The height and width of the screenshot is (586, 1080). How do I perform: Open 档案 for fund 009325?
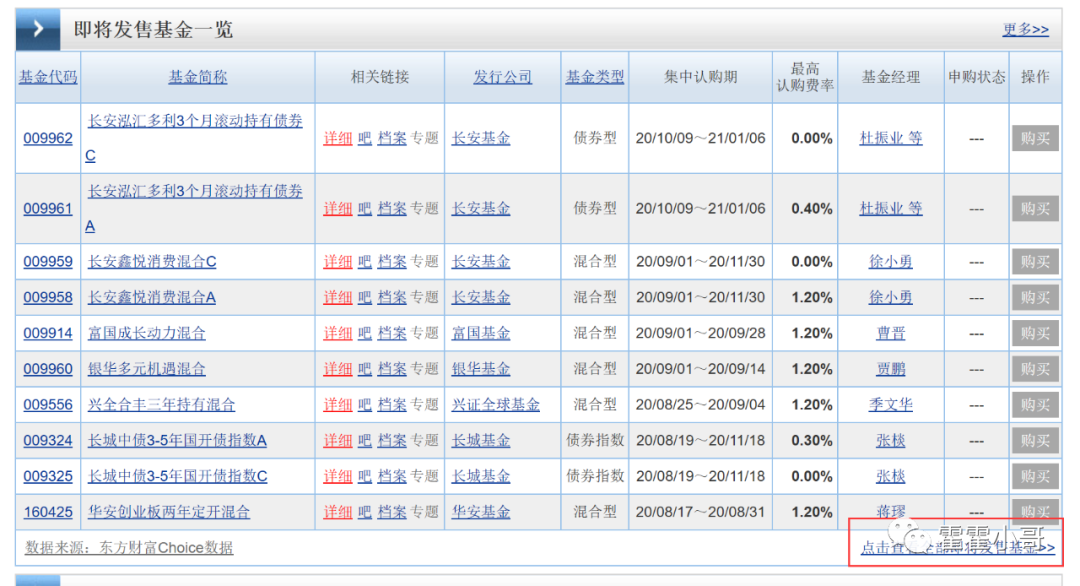tap(392, 477)
